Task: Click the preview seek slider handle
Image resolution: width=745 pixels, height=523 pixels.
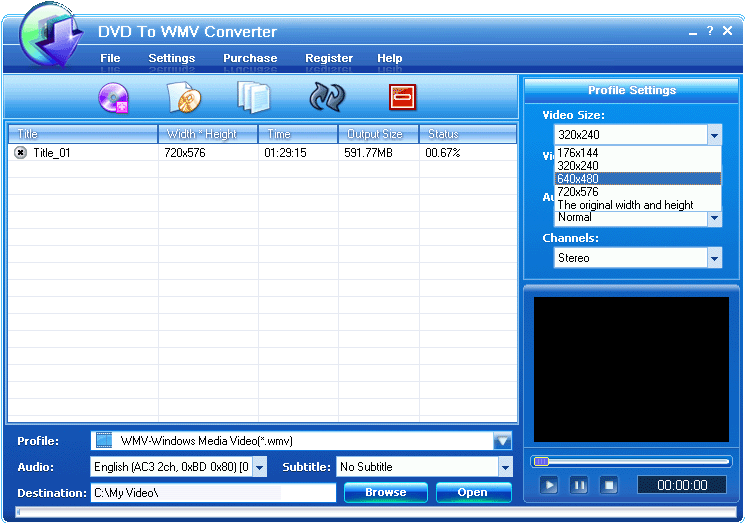Action: click(541, 461)
